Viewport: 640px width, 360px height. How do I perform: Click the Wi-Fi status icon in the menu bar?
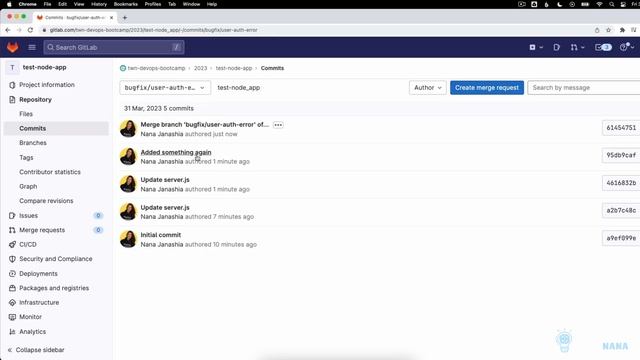[599, 4]
